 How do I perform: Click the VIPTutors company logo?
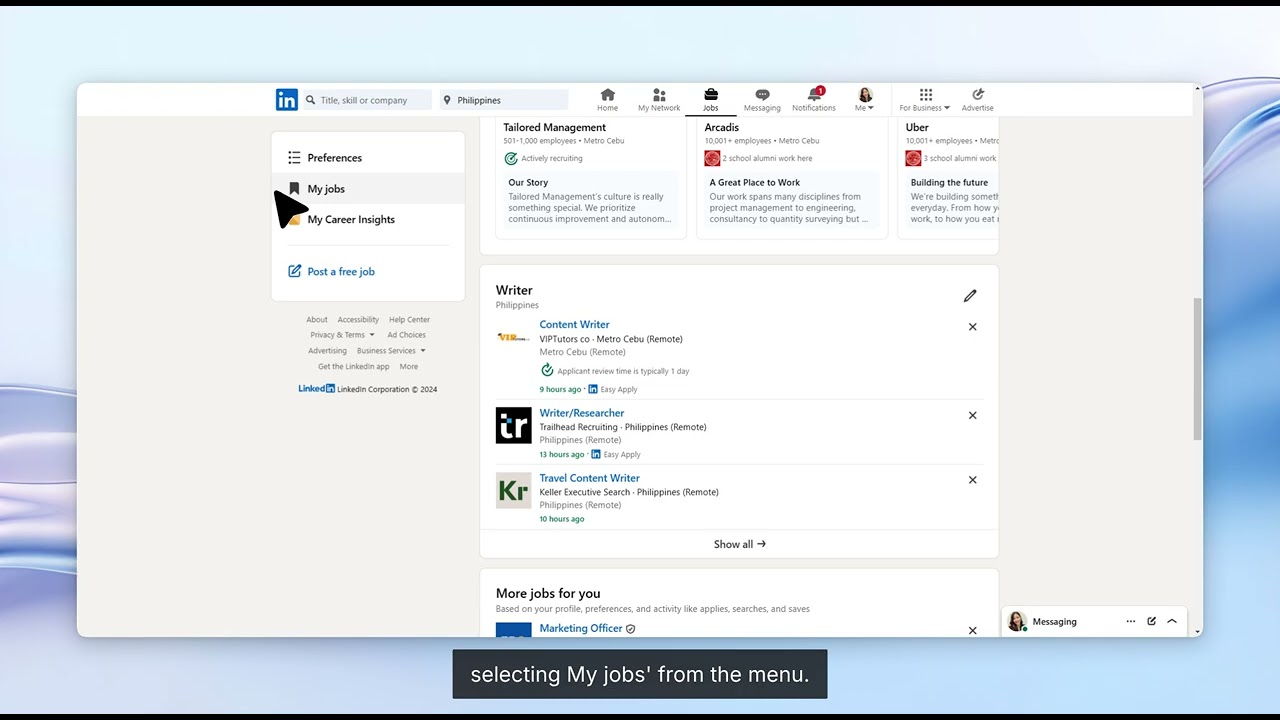pyautogui.click(x=513, y=337)
